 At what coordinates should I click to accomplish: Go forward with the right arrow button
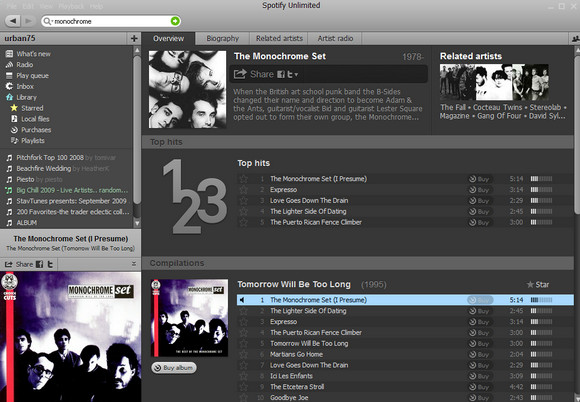pos(28,21)
